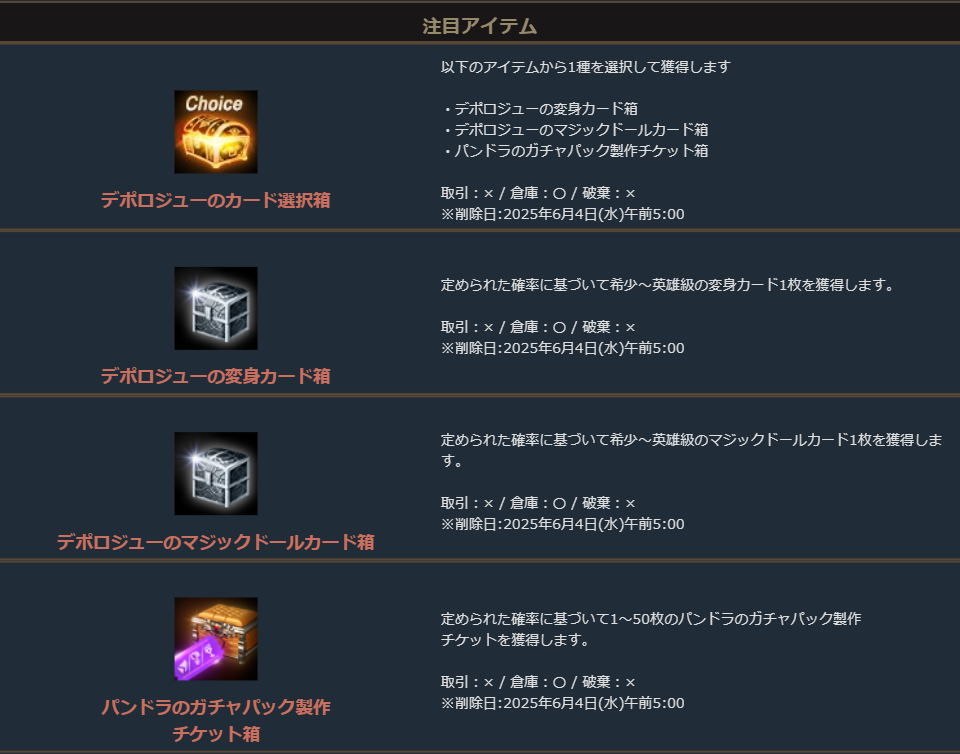Click the 取引 / 倉庫 / 破棄 line of Pandora ticket box

pos(538,682)
